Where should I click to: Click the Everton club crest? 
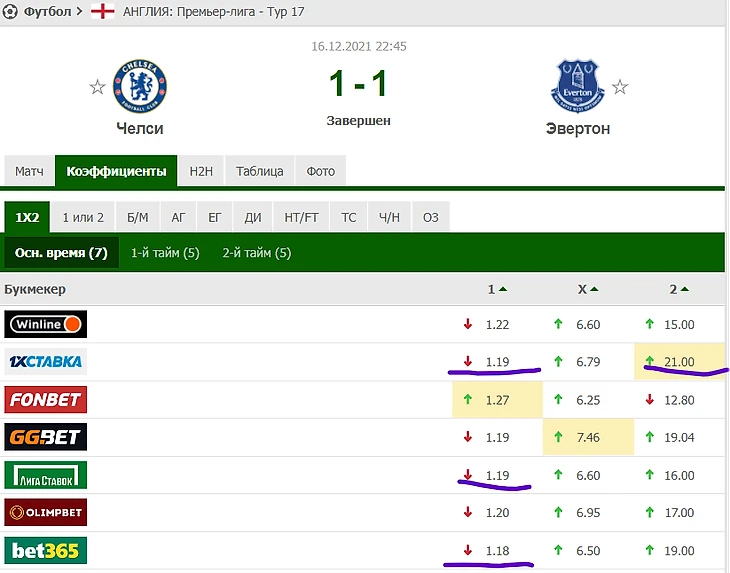click(577, 85)
